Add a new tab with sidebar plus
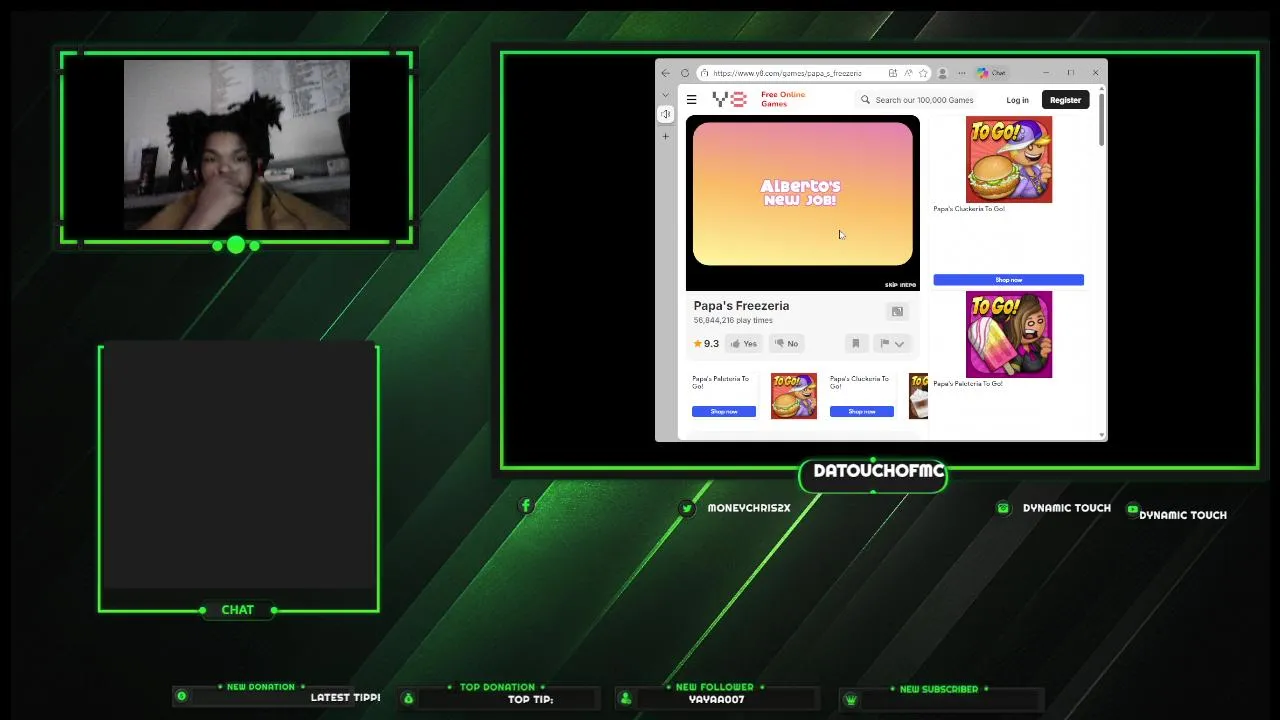 pos(666,136)
